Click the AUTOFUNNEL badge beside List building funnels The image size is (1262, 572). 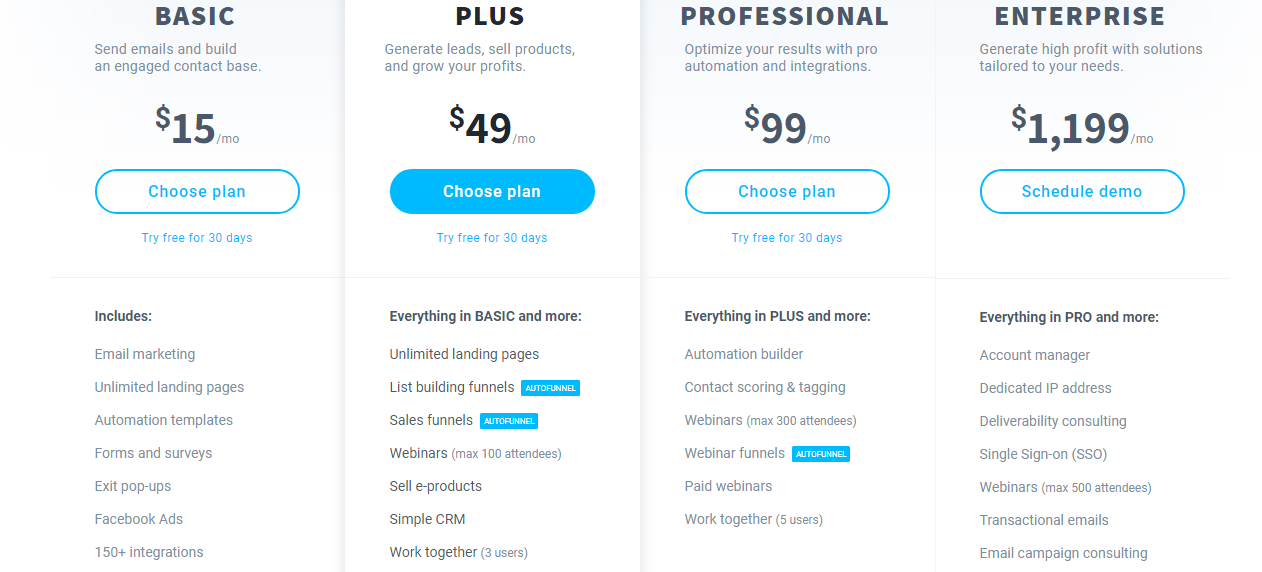point(550,388)
